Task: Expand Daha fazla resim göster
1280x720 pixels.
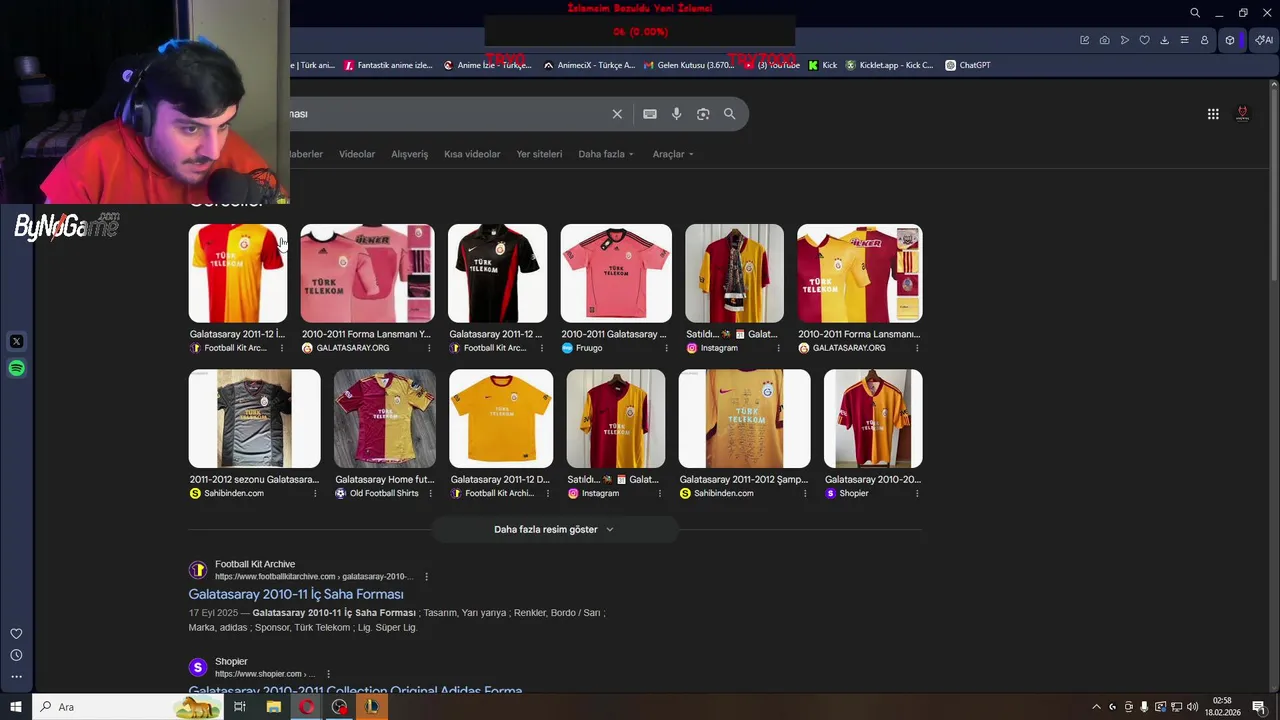Action: [554, 529]
